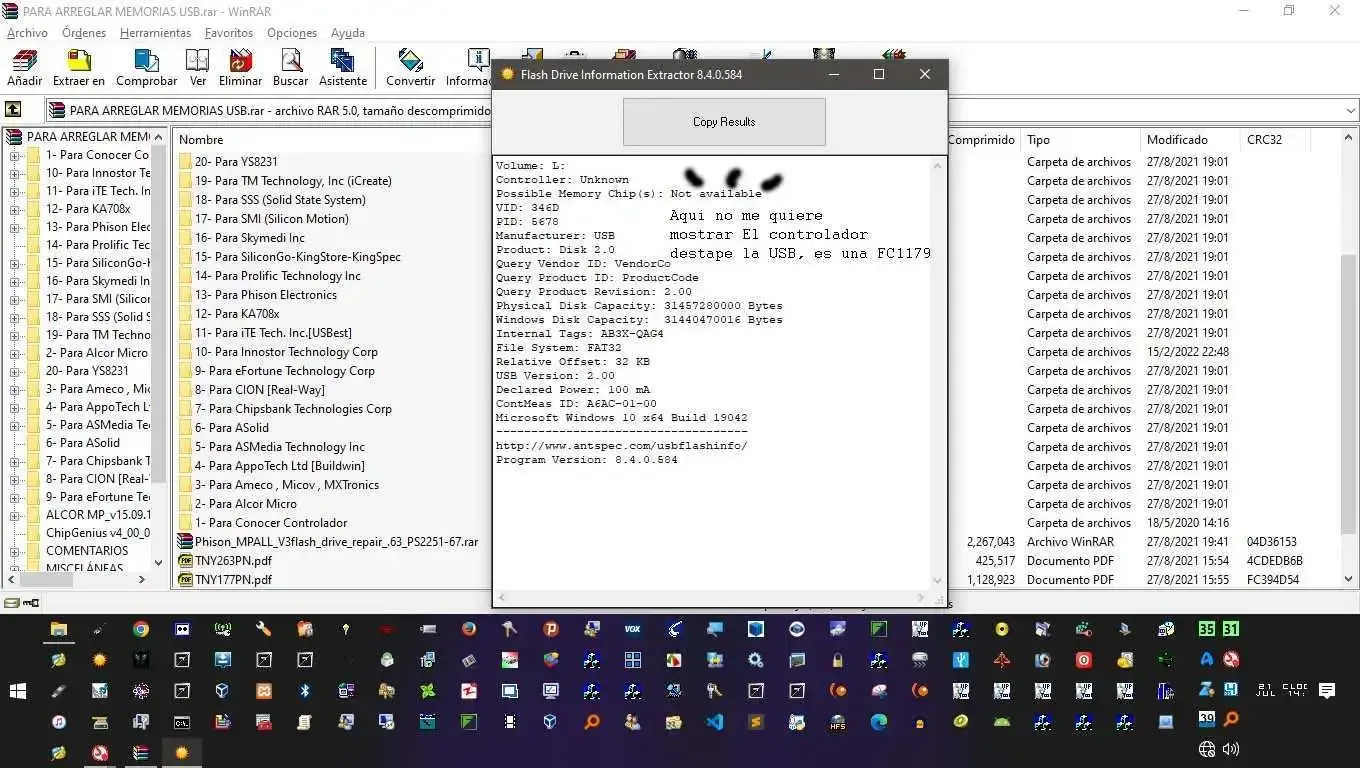
Task: Expand the '11- Para iTE Tech' tree node
Action: 15,191
